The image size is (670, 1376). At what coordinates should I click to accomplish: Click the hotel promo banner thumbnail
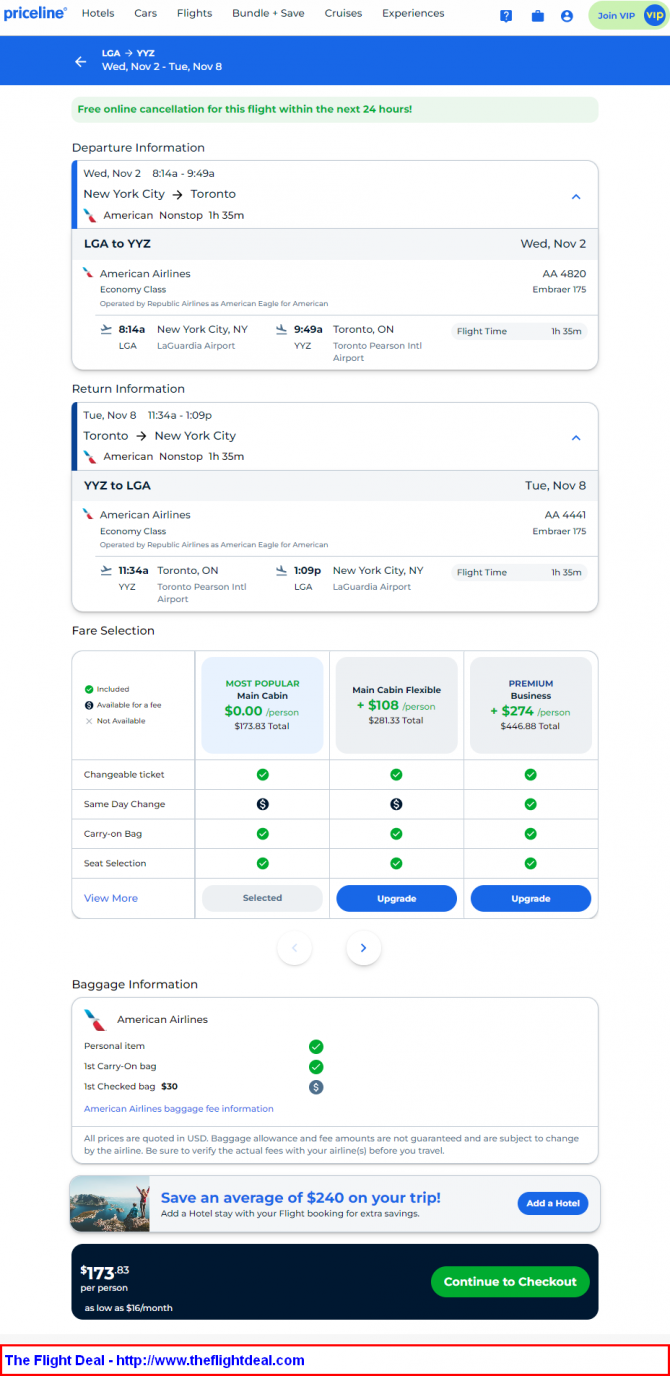tap(110, 1203)
